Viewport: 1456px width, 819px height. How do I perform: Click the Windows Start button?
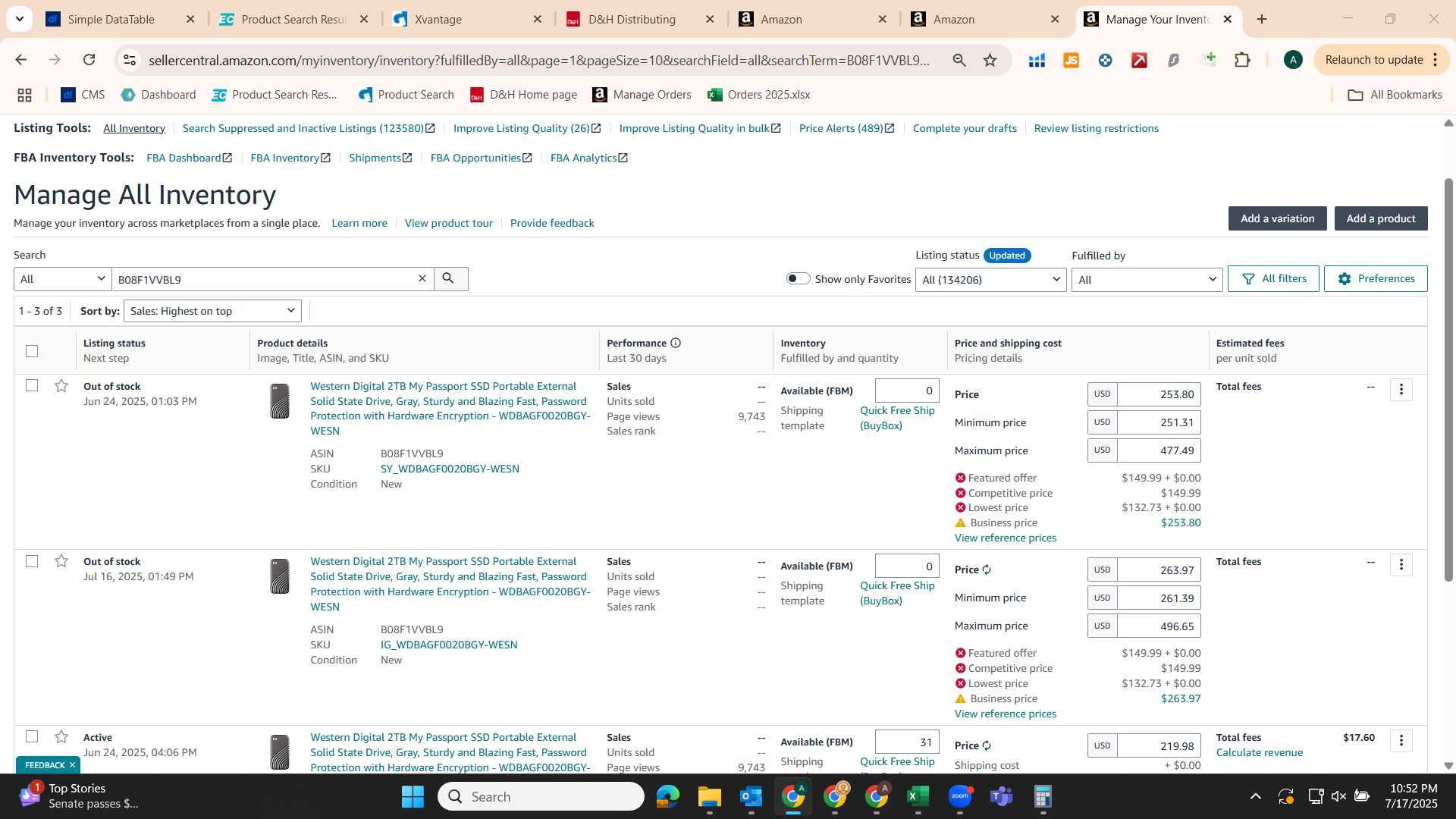413,796
